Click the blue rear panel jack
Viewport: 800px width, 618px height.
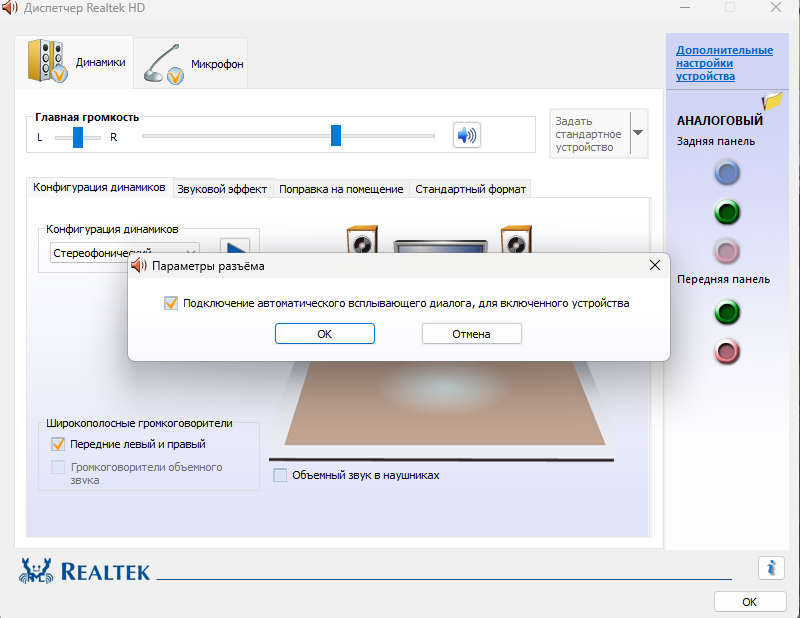coord(727,172)
